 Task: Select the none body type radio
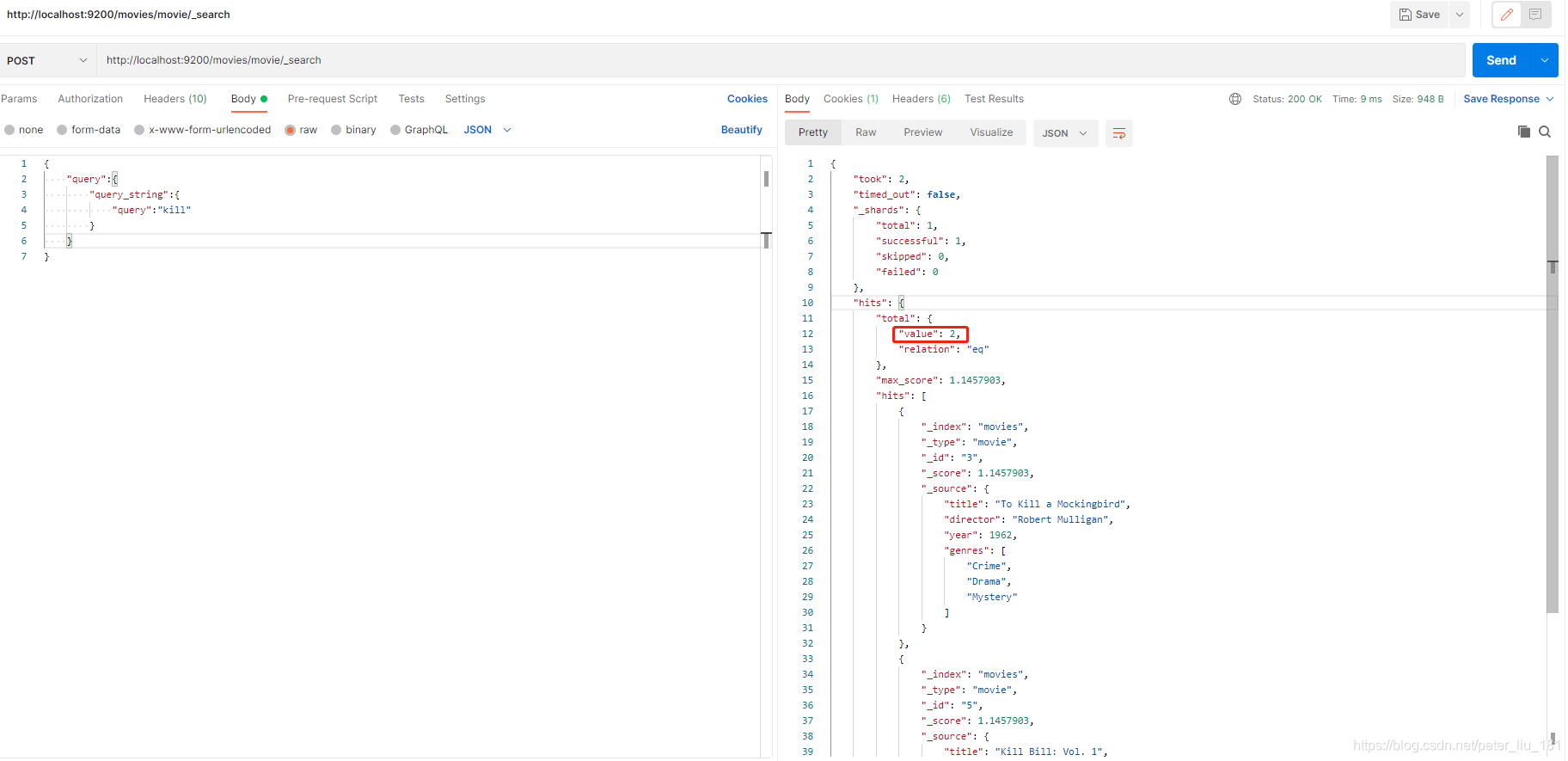pyautogui.click(x=9, y=130)
